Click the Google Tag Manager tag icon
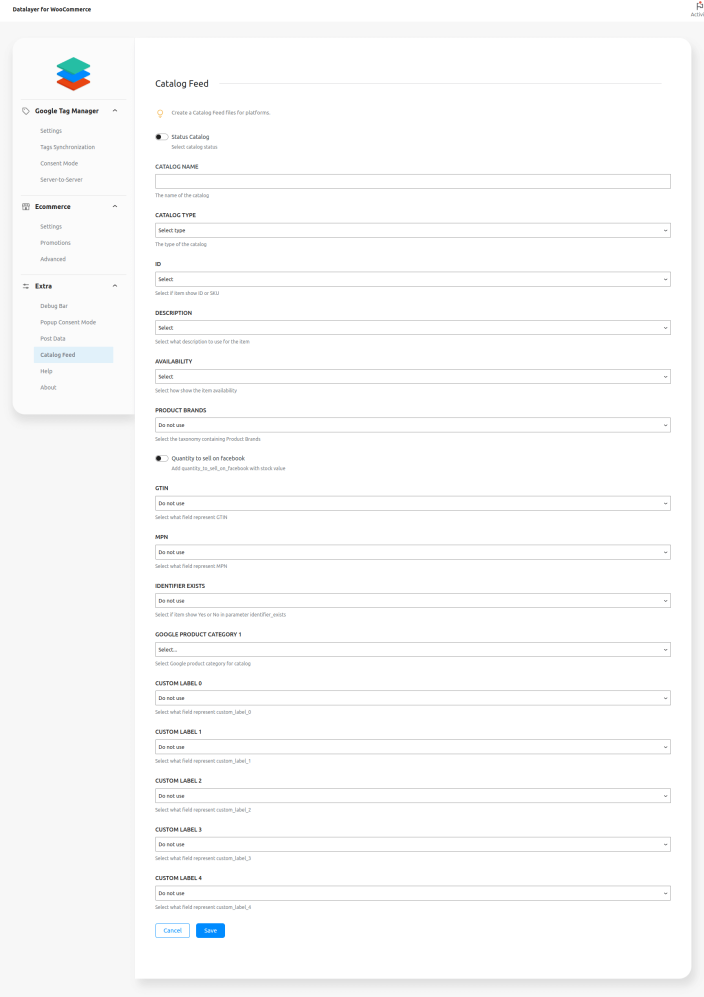The width and height of the screenshot is (704, 997). tap(26, 111)
